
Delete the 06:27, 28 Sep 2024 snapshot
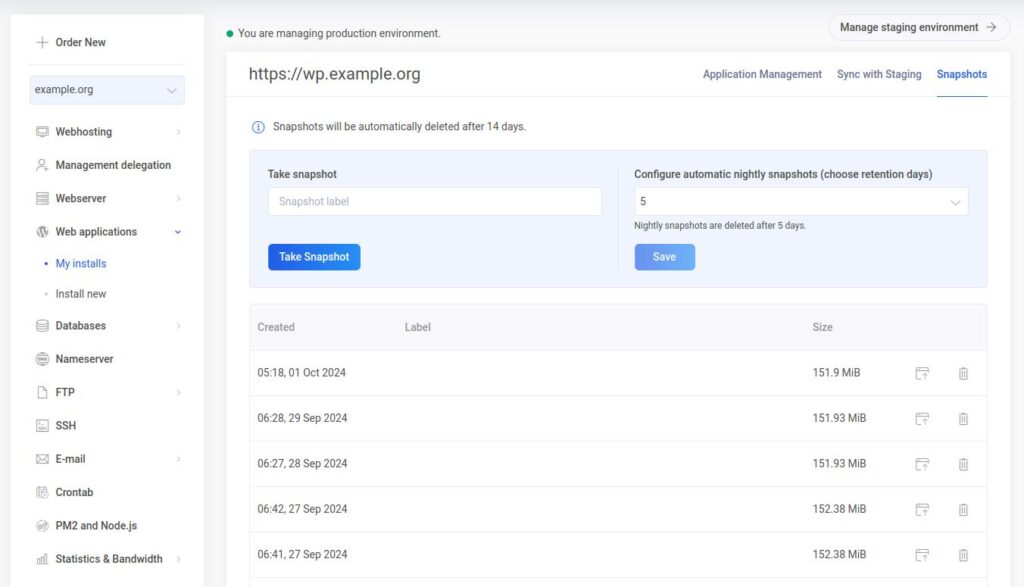coord(963,464)
